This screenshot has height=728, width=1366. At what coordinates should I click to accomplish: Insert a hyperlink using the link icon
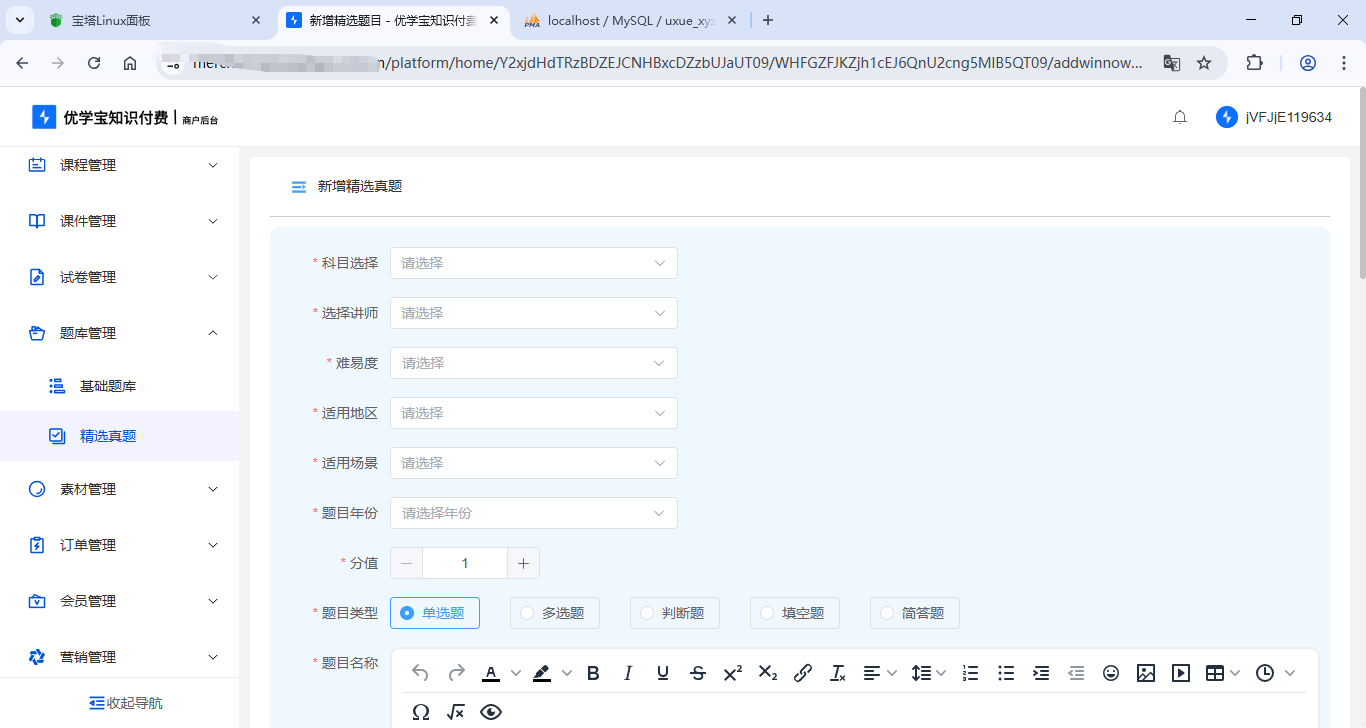(802, 673)
